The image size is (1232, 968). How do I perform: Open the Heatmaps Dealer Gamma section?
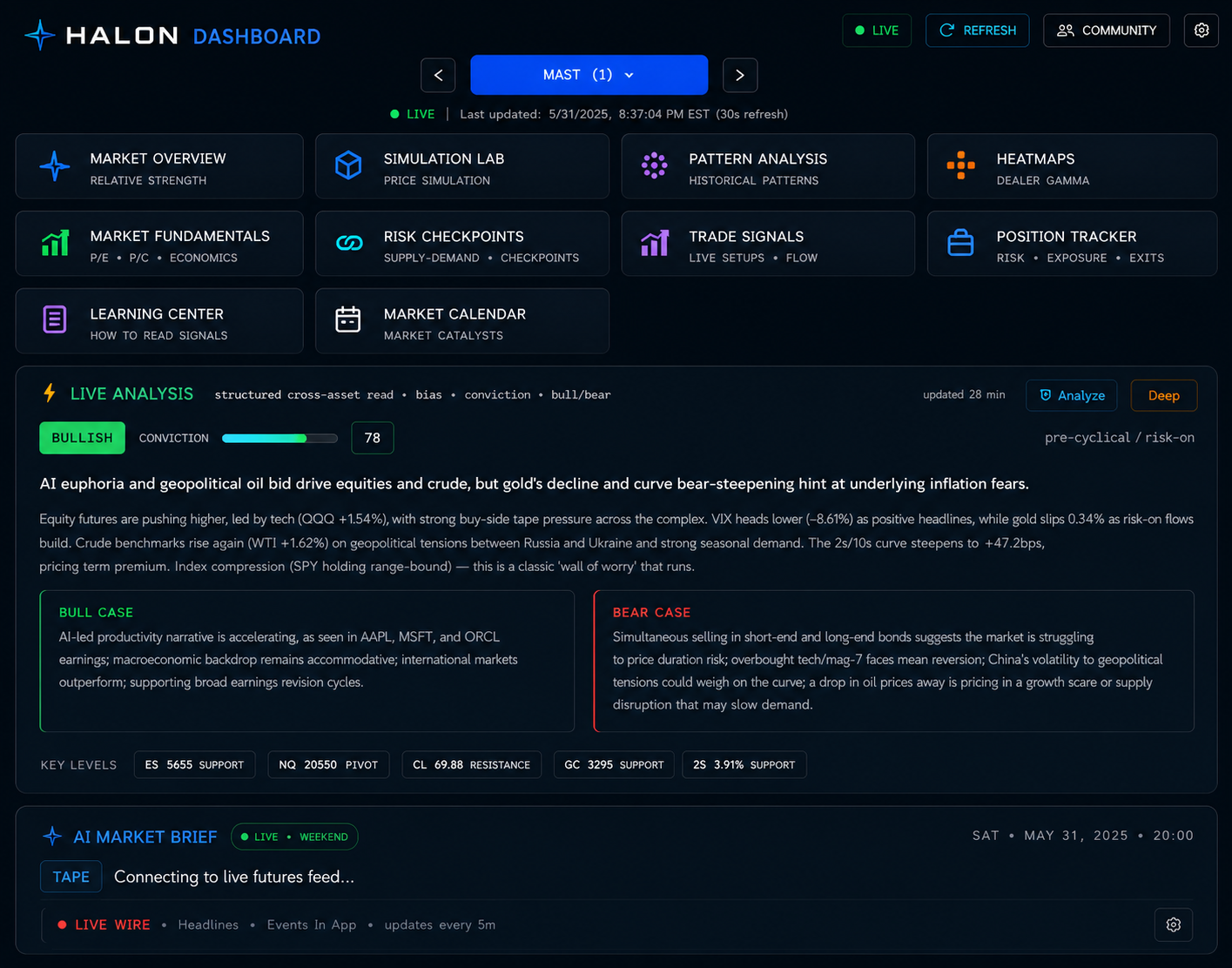(x=1072, y=166)
